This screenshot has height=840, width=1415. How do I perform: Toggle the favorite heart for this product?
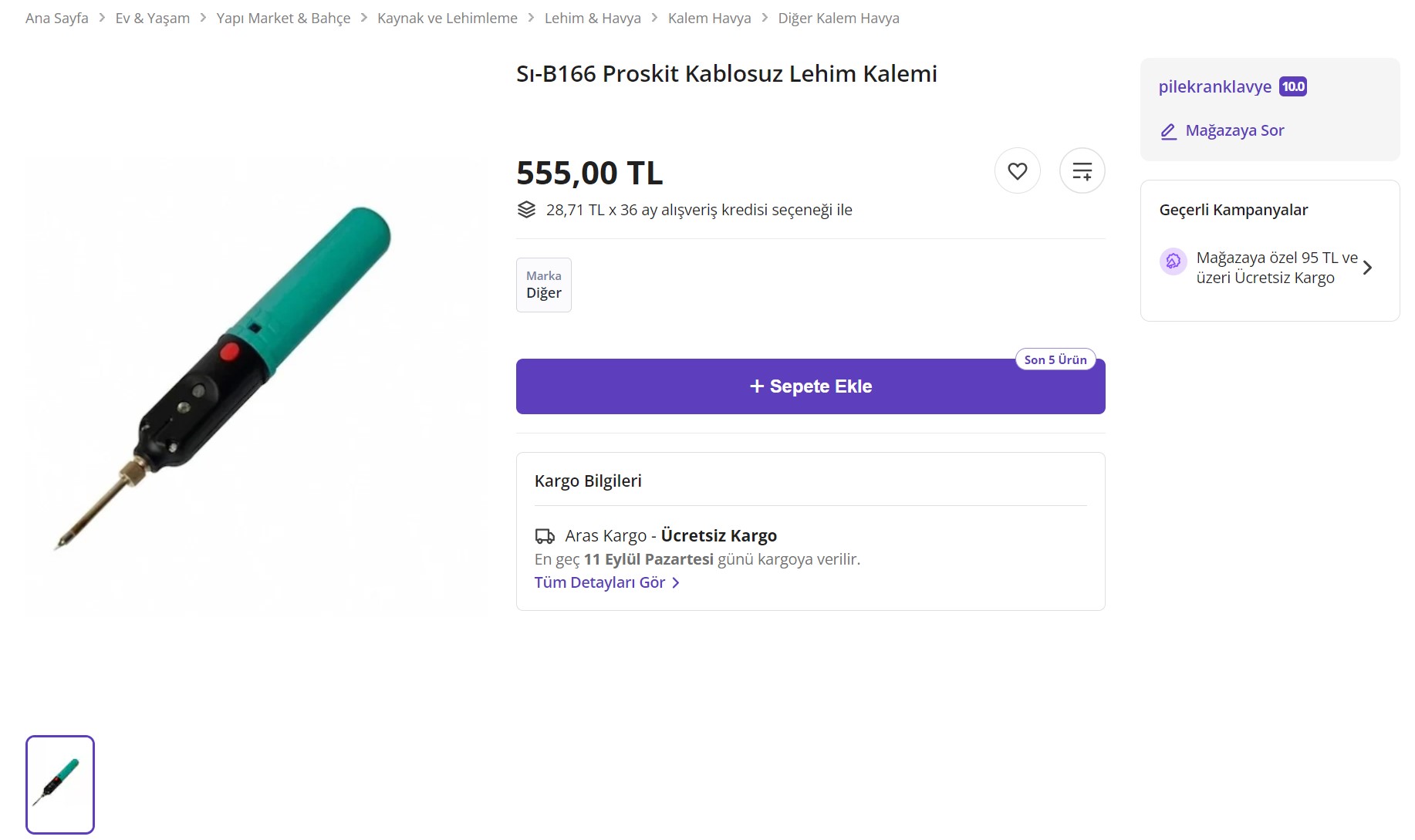coord(1017,170)
